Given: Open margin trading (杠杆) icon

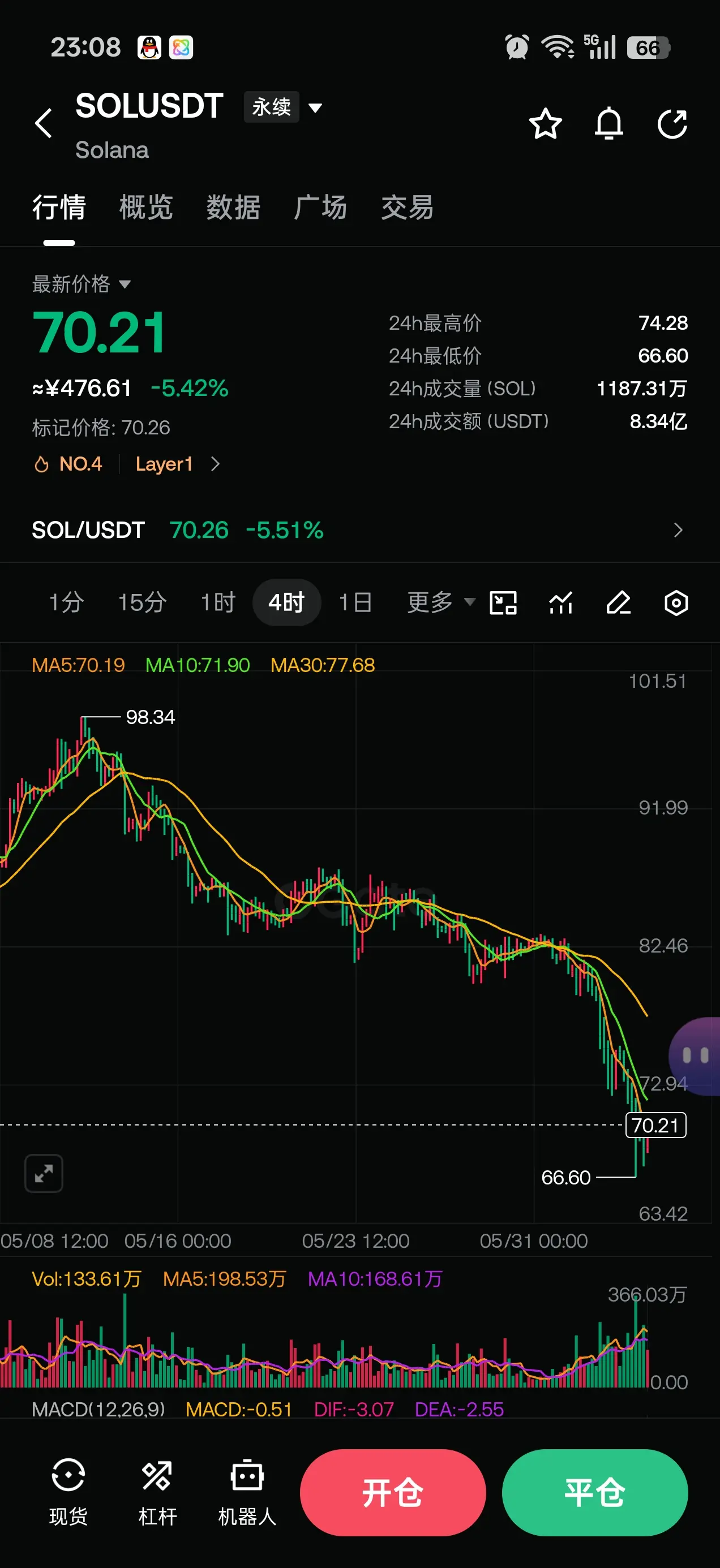Looking at the screenshot, I should [x=157, y=1475].
